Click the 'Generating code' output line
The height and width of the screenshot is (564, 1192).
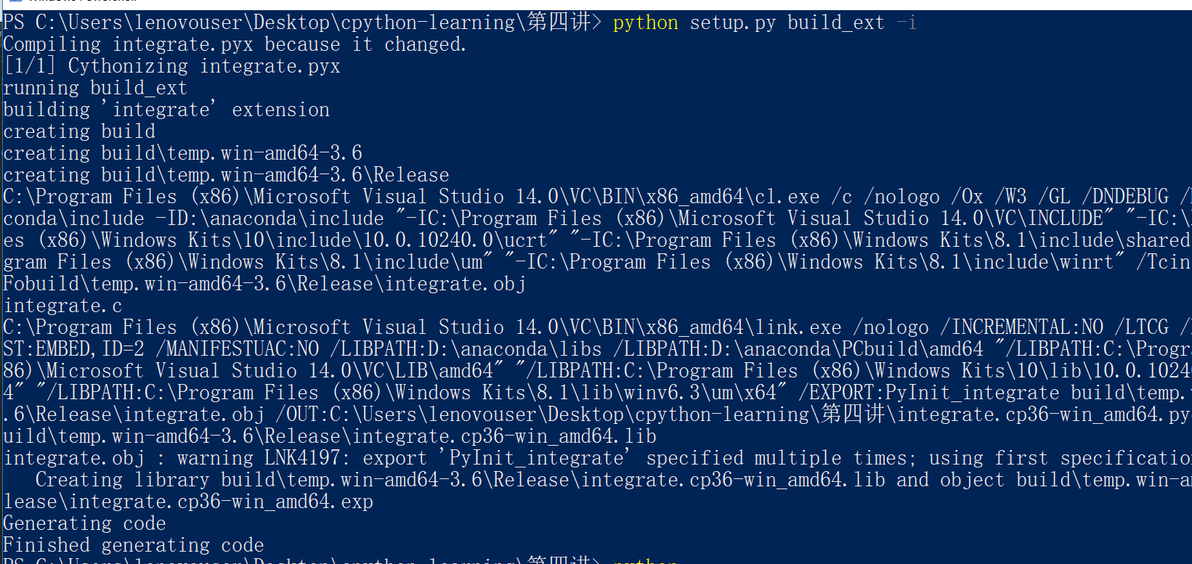coord(84,524)
